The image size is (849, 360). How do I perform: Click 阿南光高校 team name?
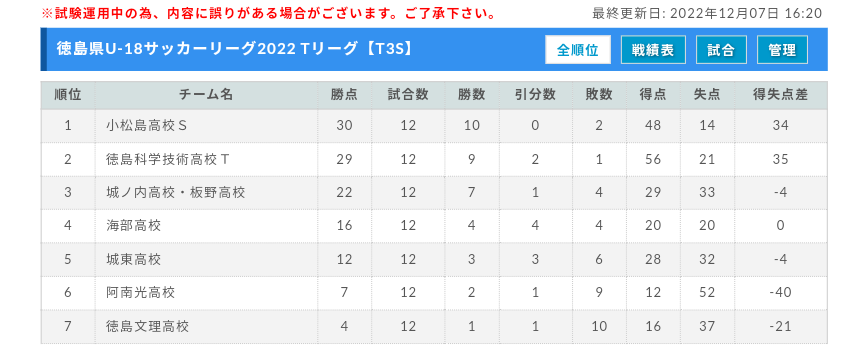(x=141, y=293)
